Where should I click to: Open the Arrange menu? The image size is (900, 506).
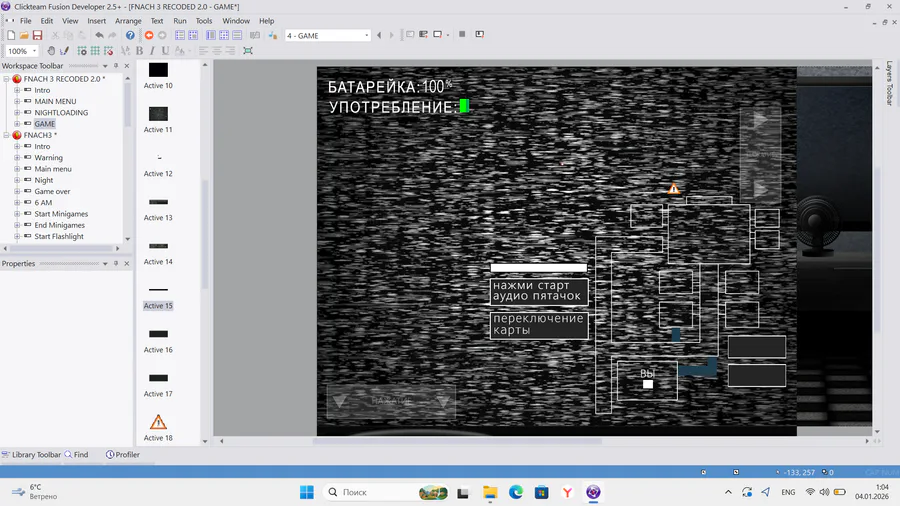pos(128,21)
